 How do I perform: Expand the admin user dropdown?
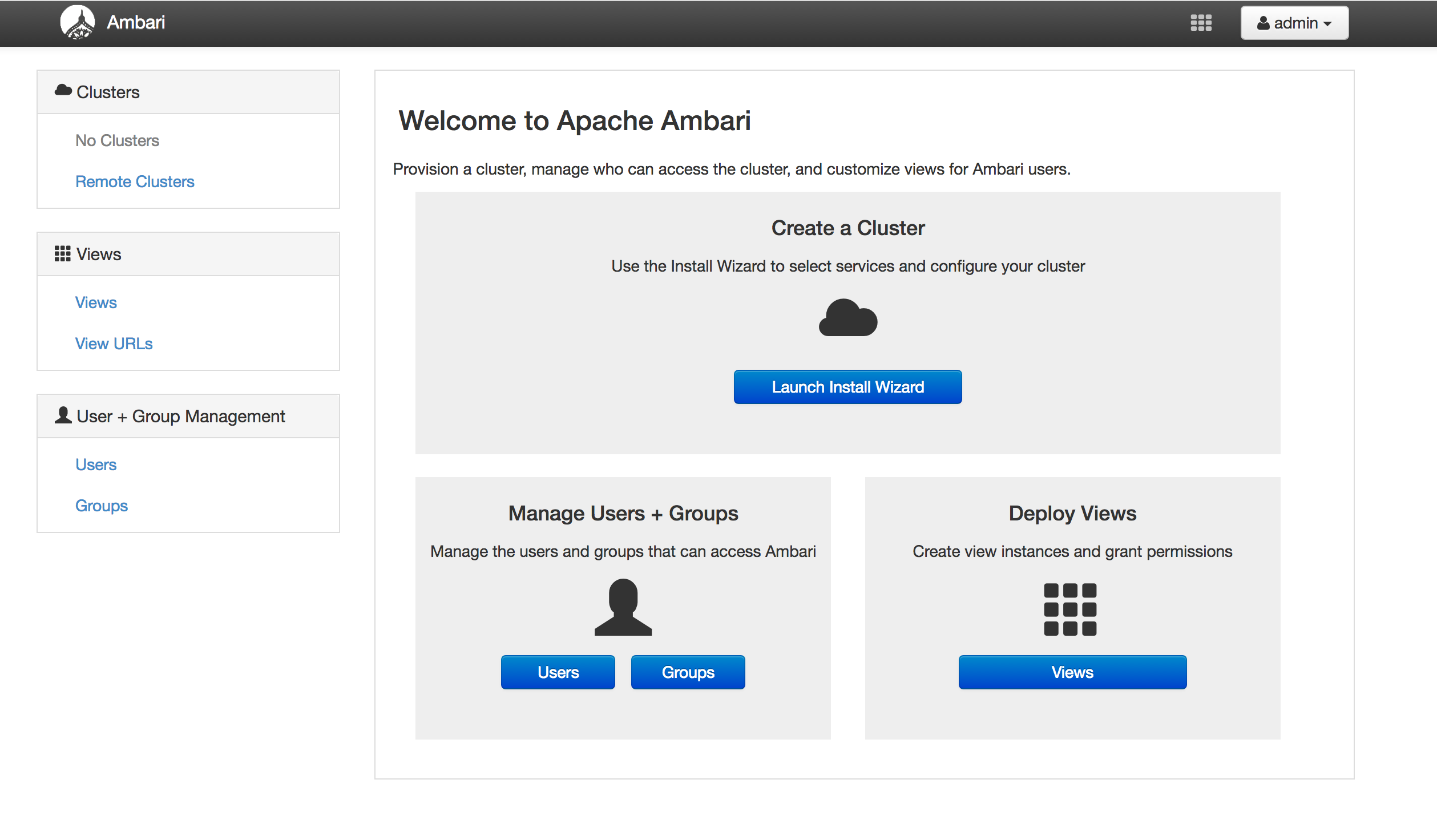click(x=1294, y=23)
